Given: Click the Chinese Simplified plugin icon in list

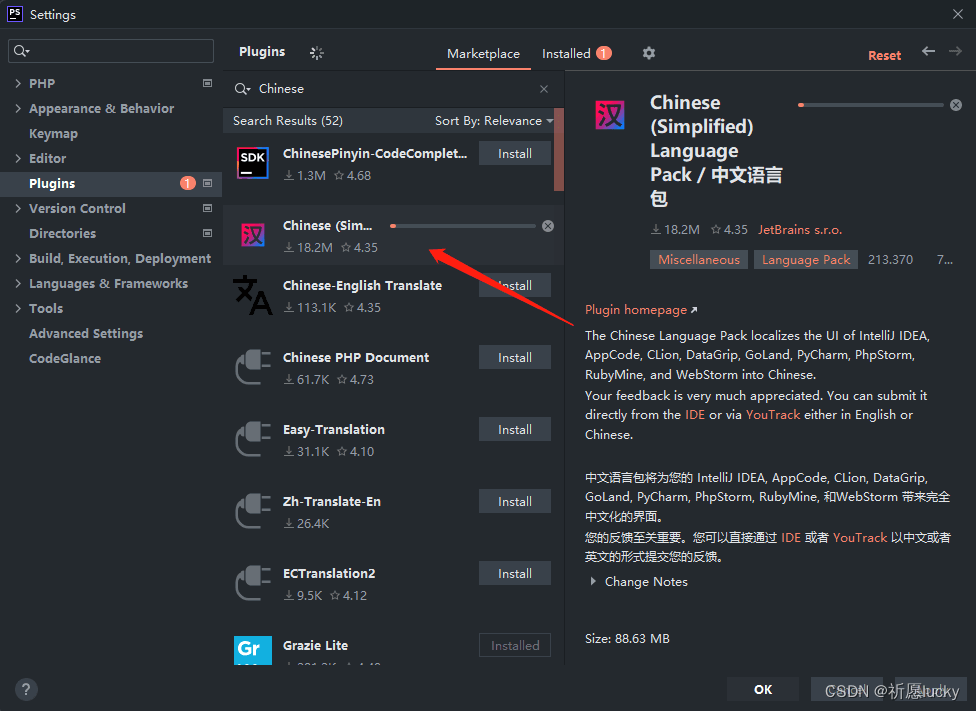Looking at the screenshot, I should (253, 235).
